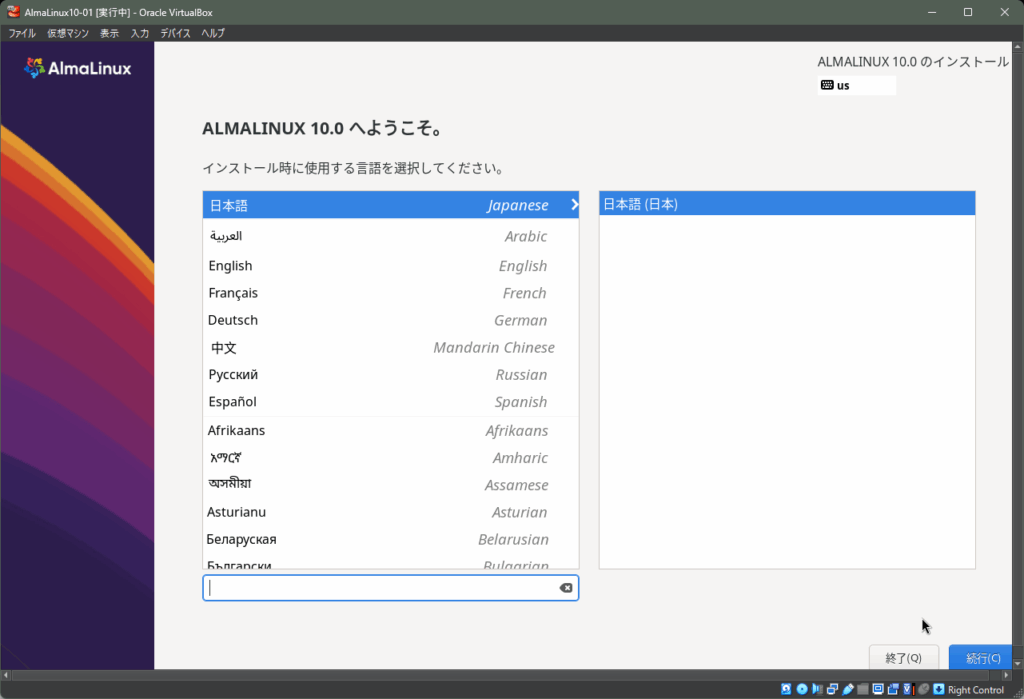This screenshot has width=1024, height=699.
Task: Clear the language search box text
Action: coord(566,588)
